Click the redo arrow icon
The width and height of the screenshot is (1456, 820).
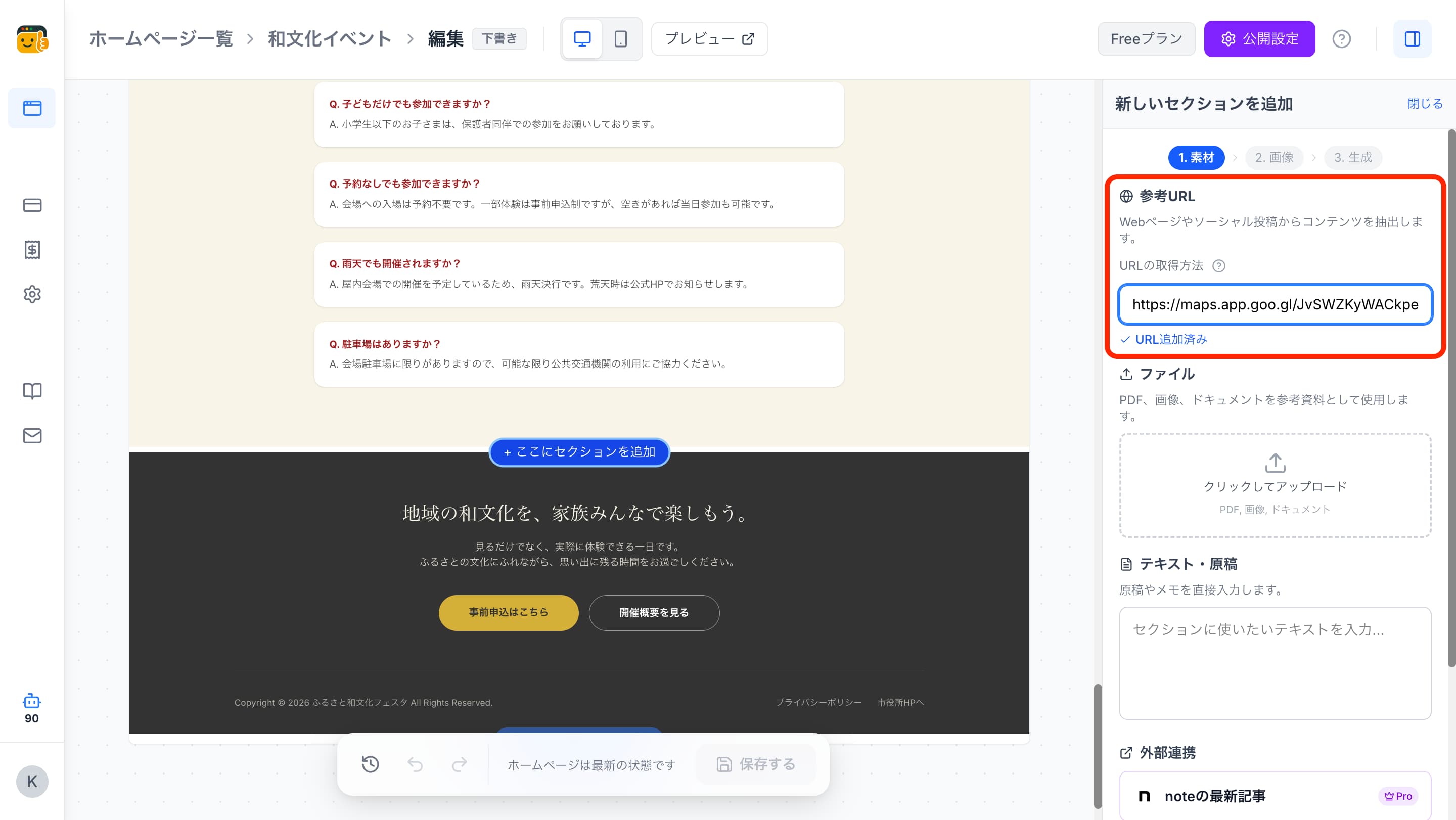tap(460, 764)
